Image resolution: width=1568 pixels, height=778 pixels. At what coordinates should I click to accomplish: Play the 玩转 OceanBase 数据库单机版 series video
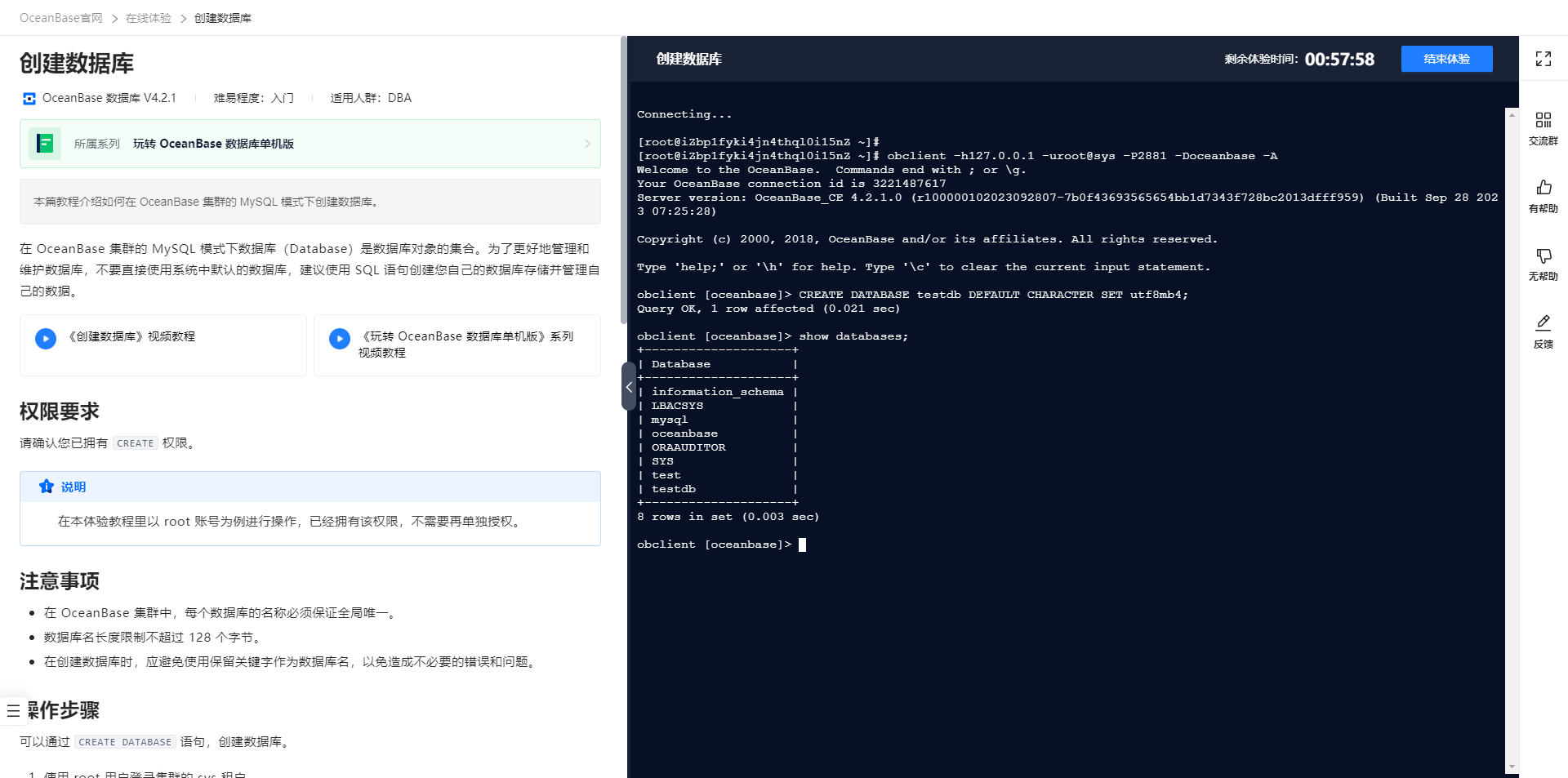340,338
